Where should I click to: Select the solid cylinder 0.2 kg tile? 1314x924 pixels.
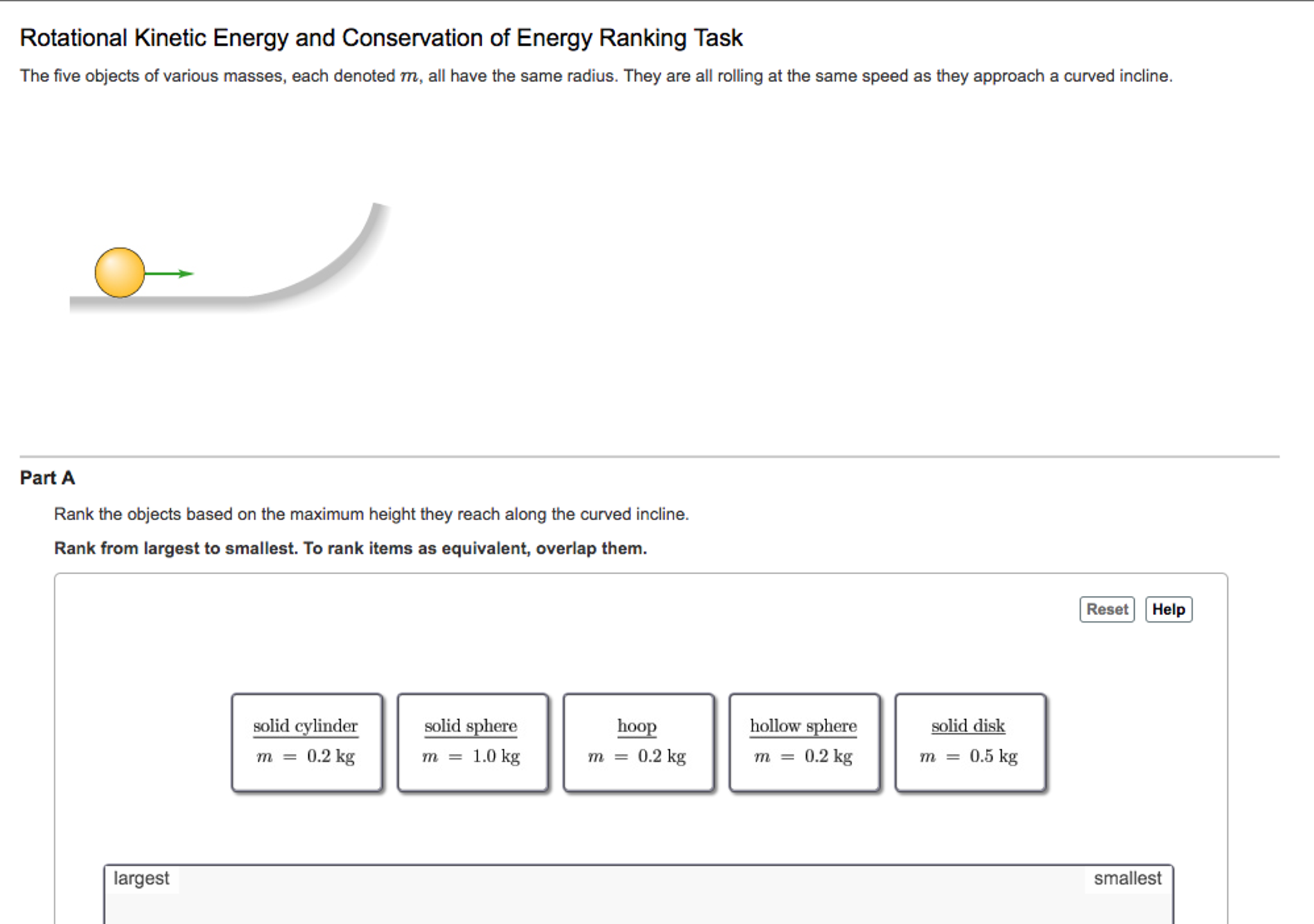click(x=306, y=742)
